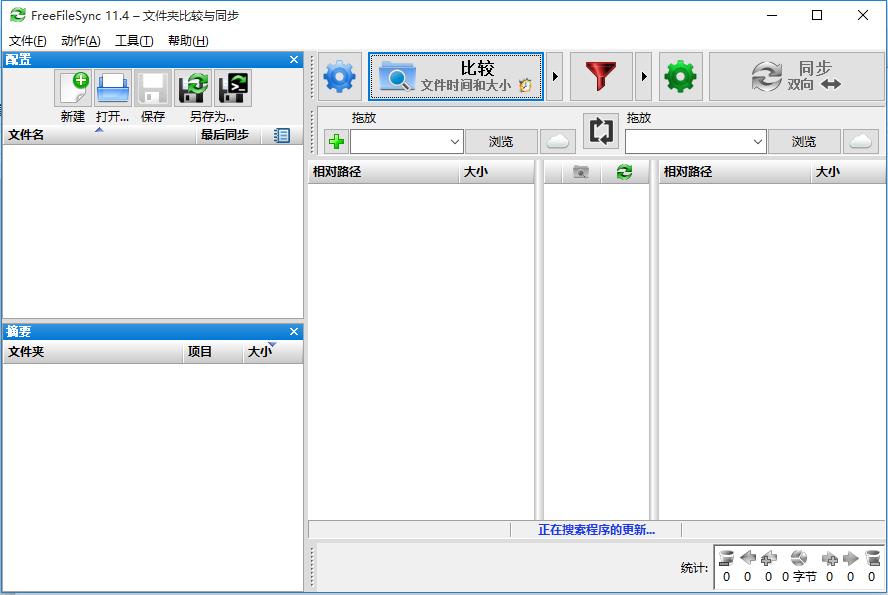This screenshot has width=888, height=595.
Task: Maximize the FreeFileSync window
Action: click(x=817, y=15)
